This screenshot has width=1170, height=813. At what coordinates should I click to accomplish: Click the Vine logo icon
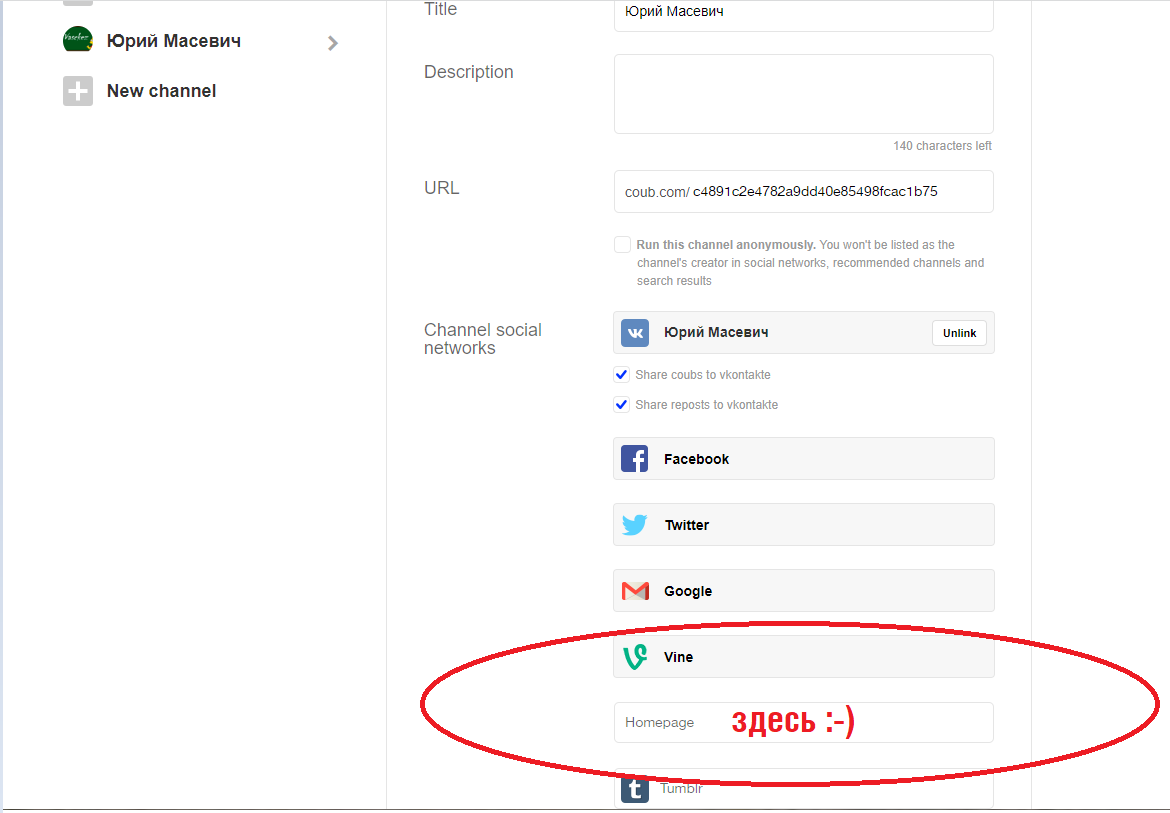click(x=635, y=657)
